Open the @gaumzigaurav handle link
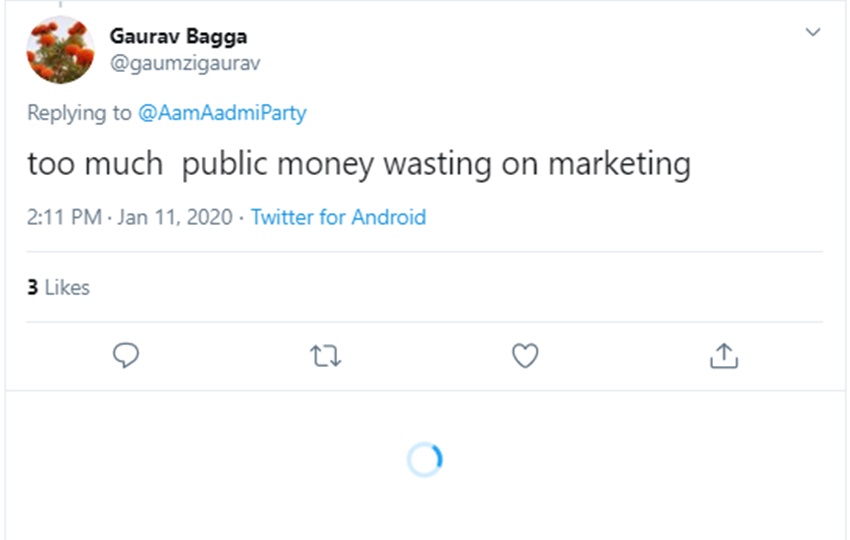This screenshot has width=850, height=540. coord(187,64)
